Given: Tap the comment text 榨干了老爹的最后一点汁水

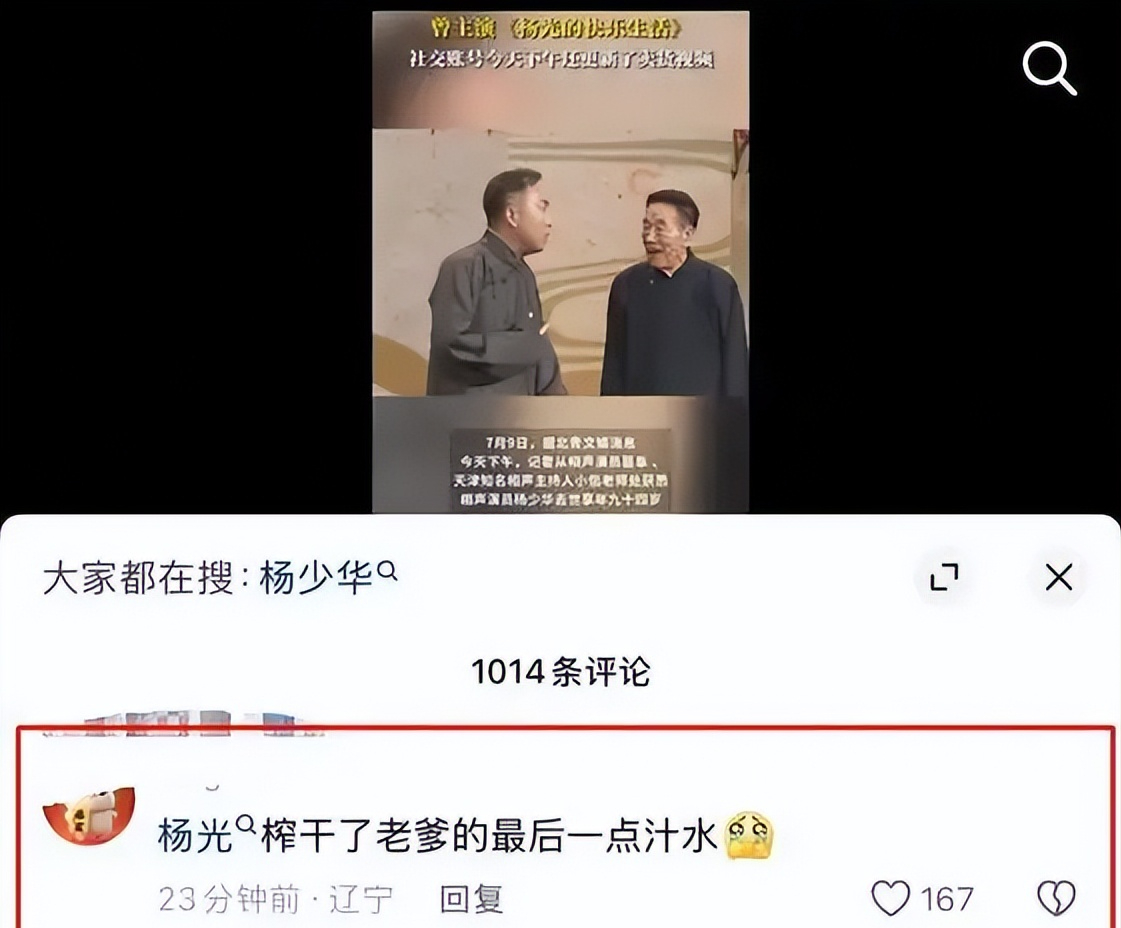Looking at the screenshot, I should click(489, 835).
